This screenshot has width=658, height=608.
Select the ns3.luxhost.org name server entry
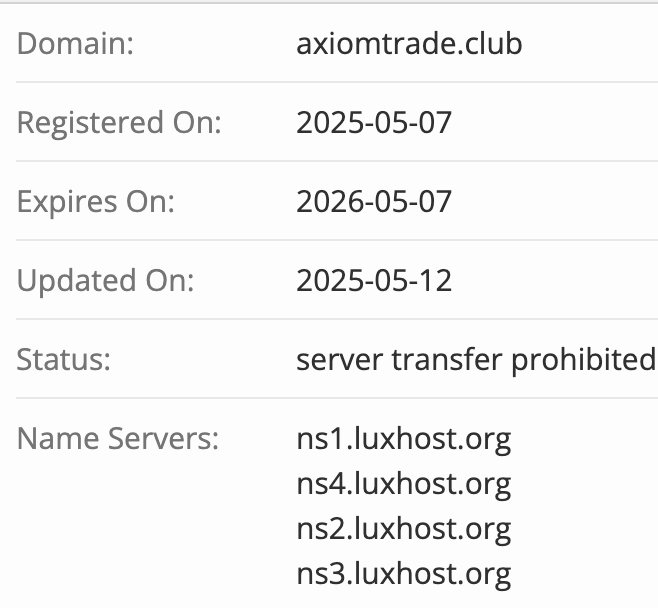(x=403, y=574)
